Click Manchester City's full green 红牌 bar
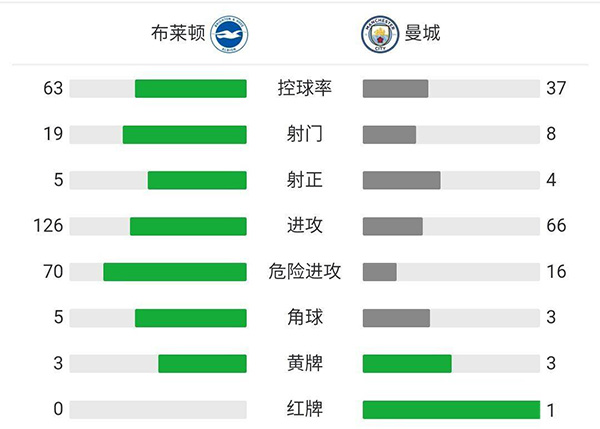The width and height of the screenshot is (600, 429). coord(451,409)
